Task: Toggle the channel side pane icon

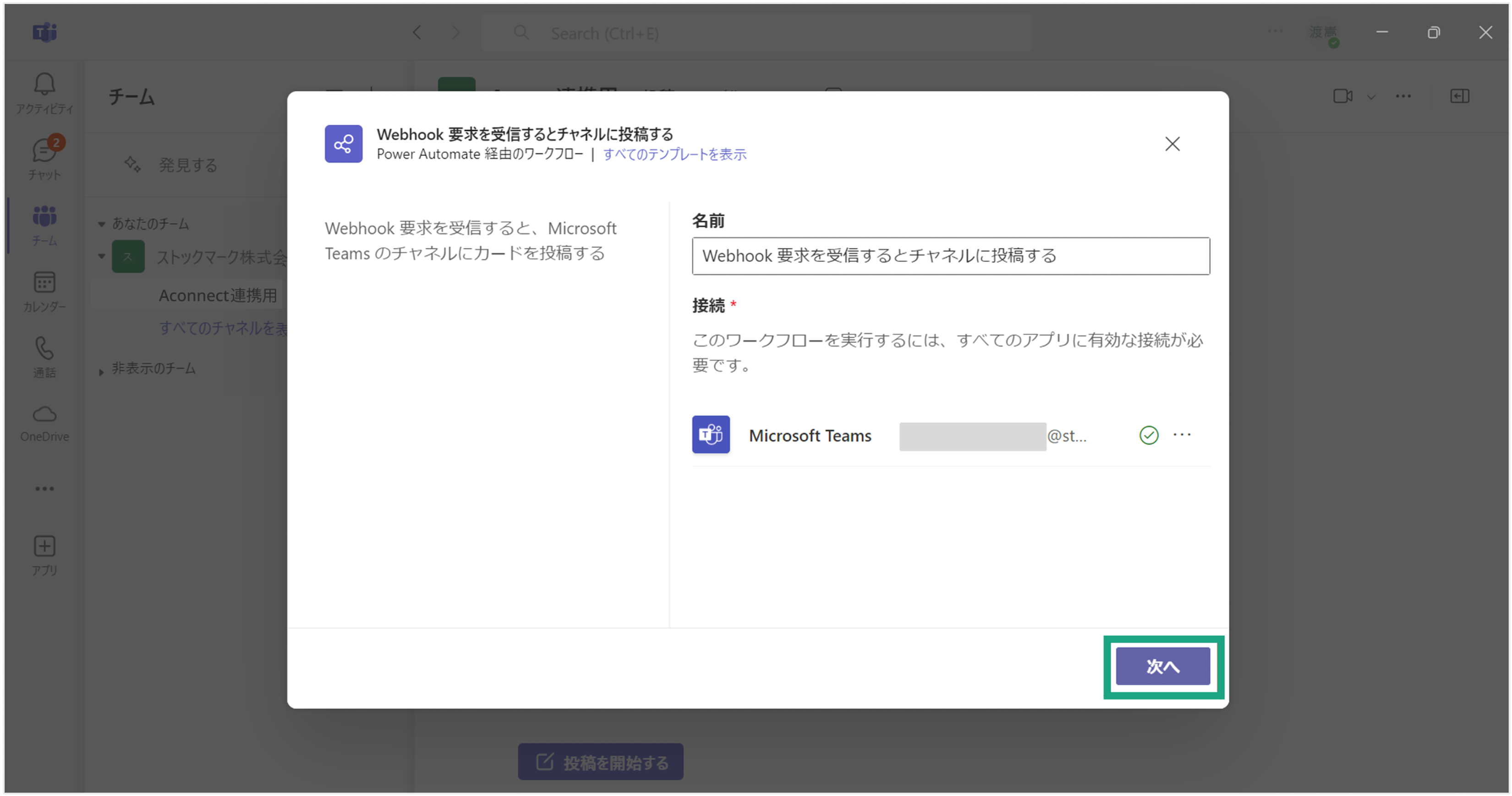Action: [1460, 96]
